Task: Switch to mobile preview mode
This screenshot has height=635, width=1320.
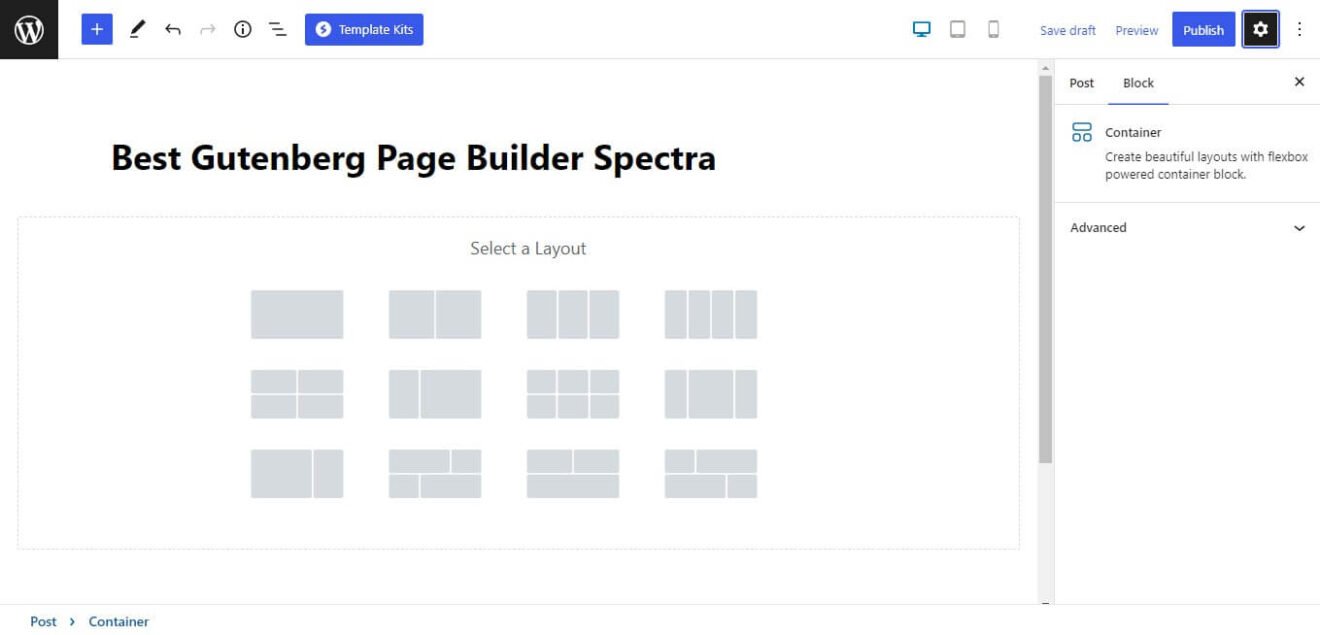Action: [x=993, y=30]
